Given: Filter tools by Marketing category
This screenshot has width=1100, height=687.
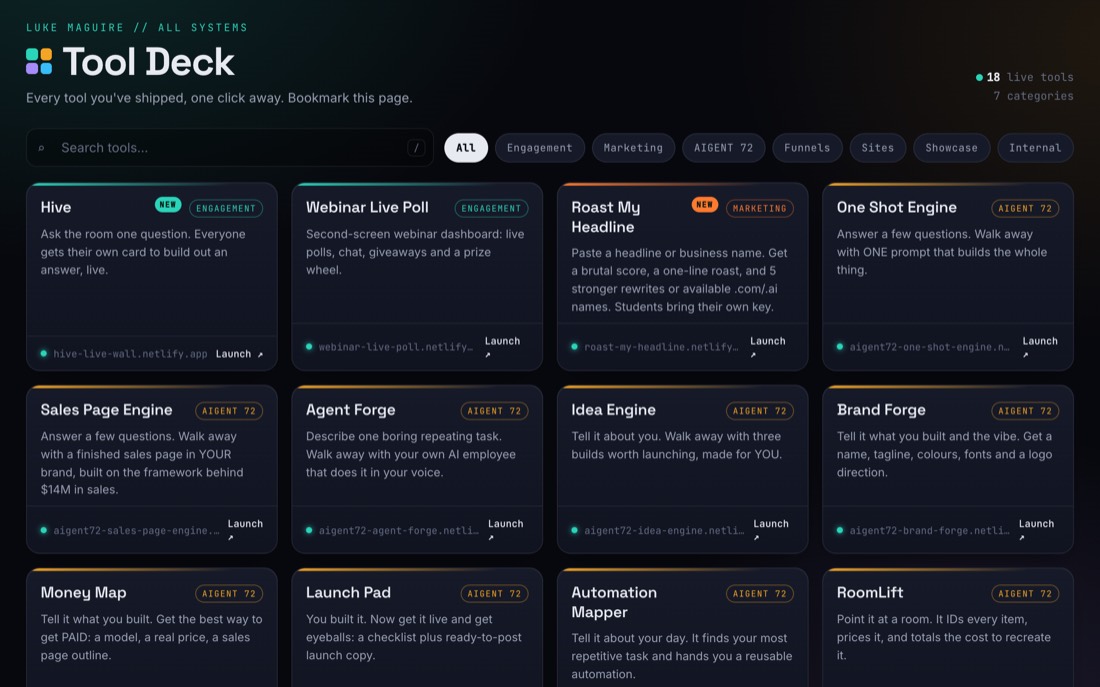Looking at the screenshot, I should (633, 148).
